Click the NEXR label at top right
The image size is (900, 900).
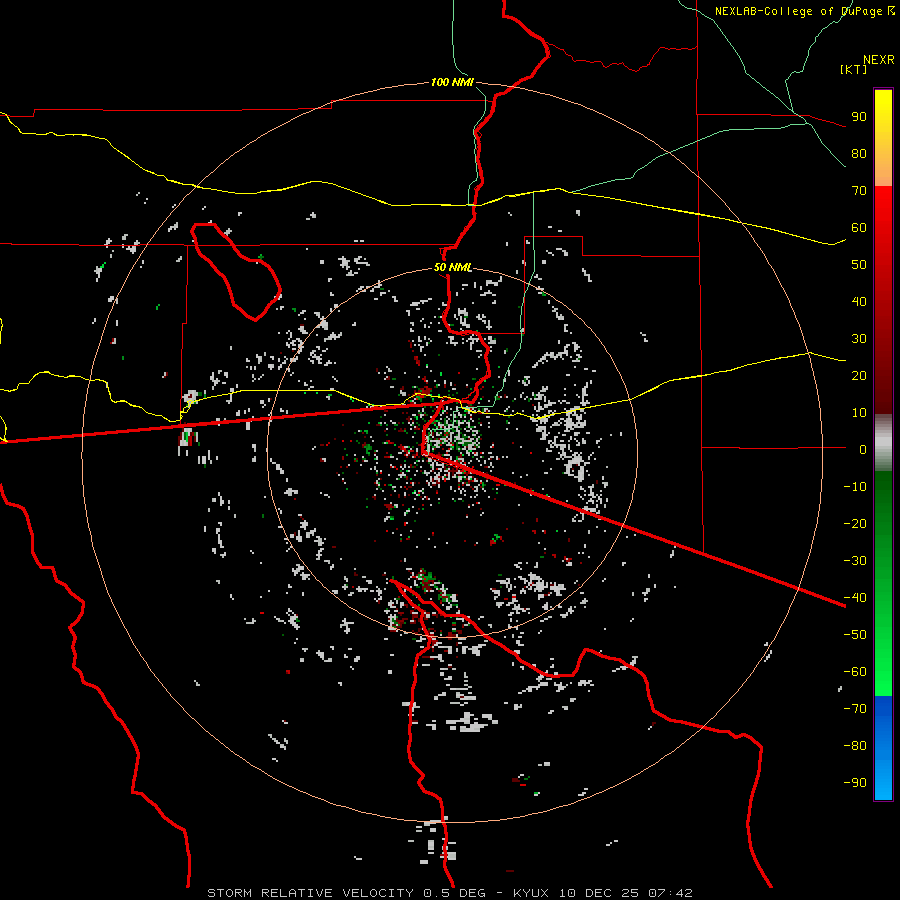click(x=879, y=60)
